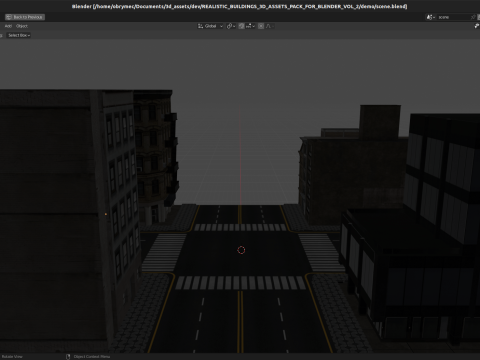Open the Object menu
Image resolution: width=480 pixels, height=360 pixels.
pos(22,26)
